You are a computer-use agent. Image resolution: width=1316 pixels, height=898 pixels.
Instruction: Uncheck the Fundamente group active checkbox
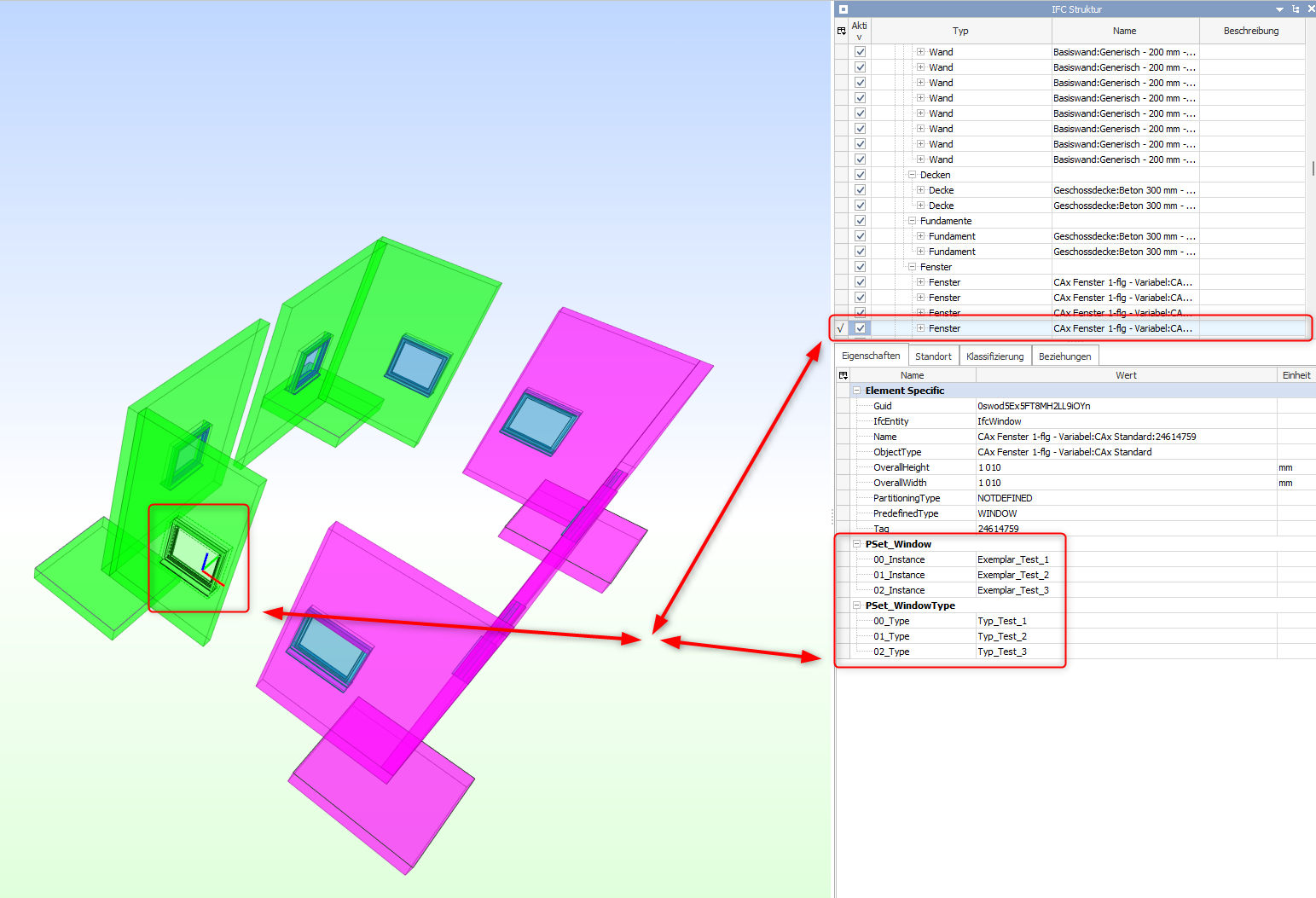[x=860, y=221]
